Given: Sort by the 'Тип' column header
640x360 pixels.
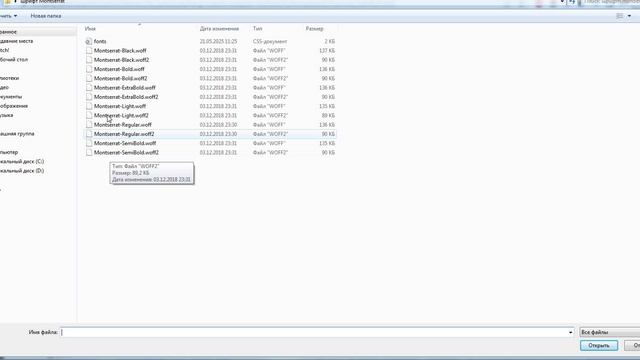Looking at the screenshot, I should pyautogui.click(x=258, y=29).
